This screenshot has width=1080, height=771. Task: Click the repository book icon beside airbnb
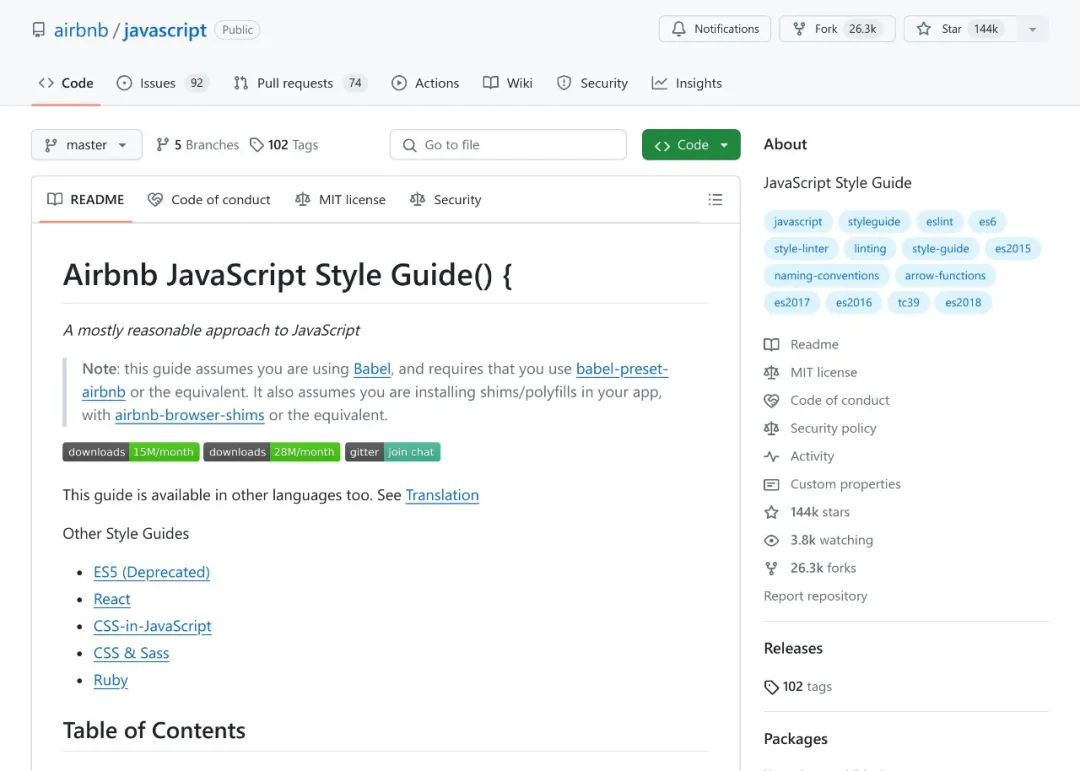[x=39, y=30]
